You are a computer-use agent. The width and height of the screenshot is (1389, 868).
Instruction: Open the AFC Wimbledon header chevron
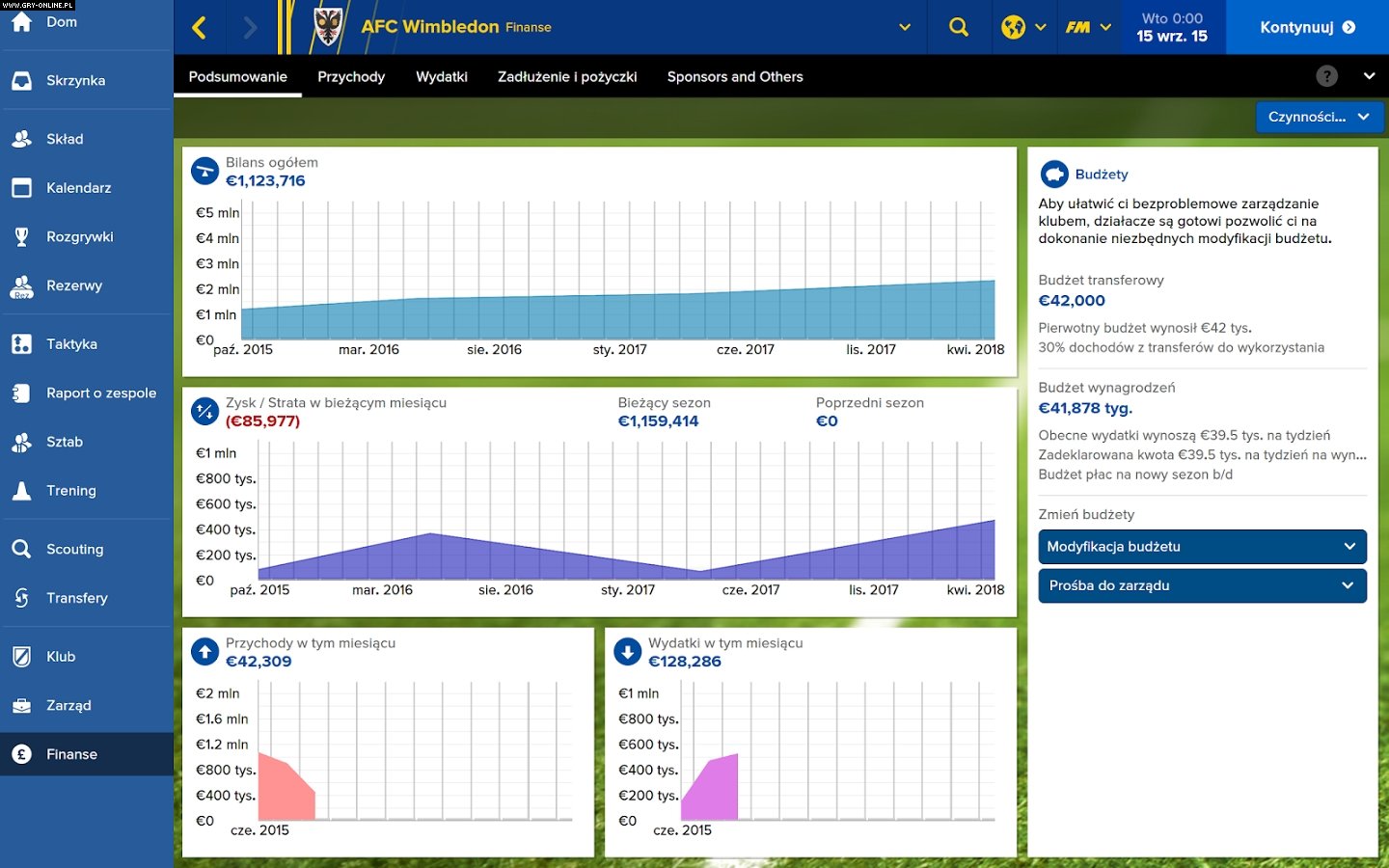pyautogui.click(x=903, y=27)
